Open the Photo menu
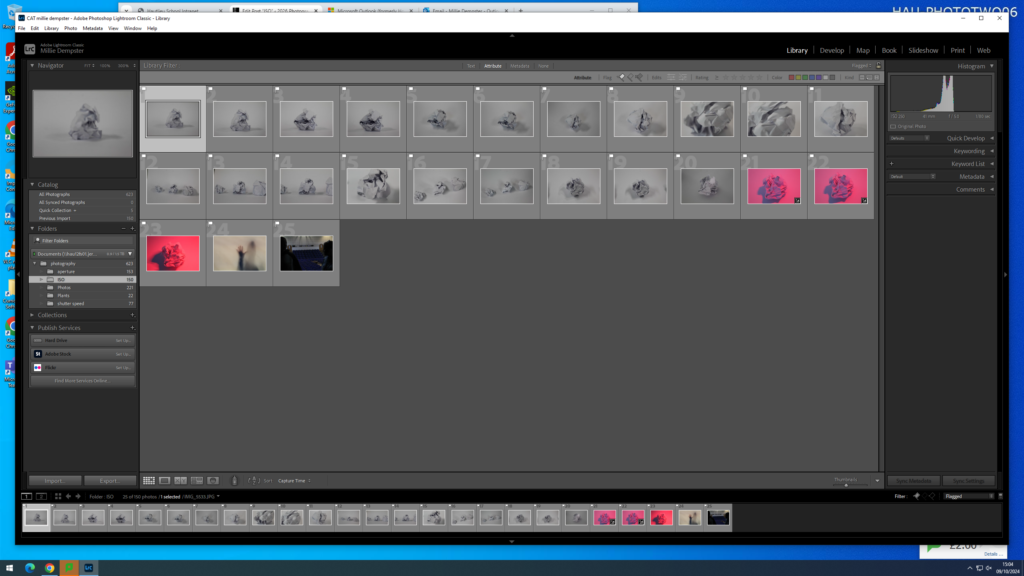 pyautogui.click(x=71, y=28)
